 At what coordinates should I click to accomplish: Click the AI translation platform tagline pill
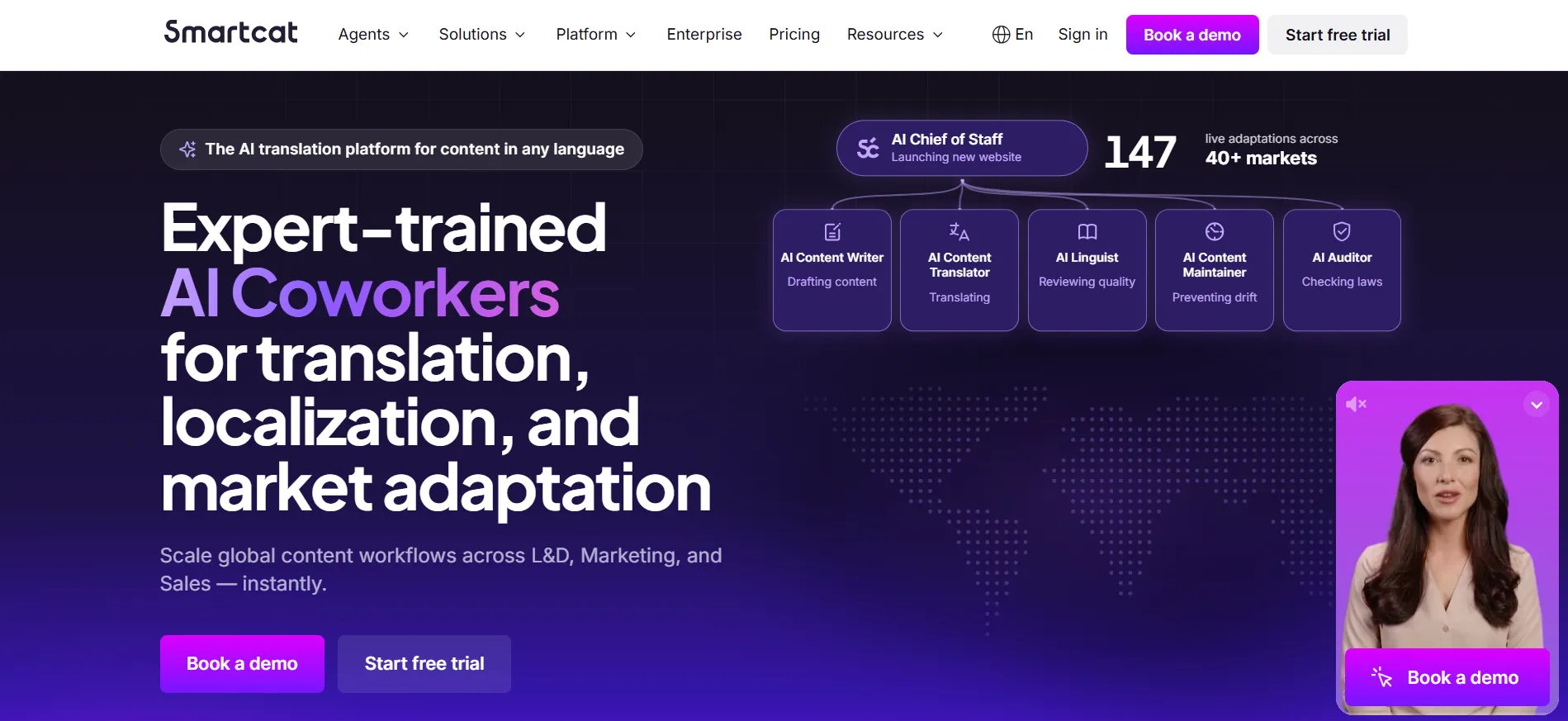click(401, 149)
